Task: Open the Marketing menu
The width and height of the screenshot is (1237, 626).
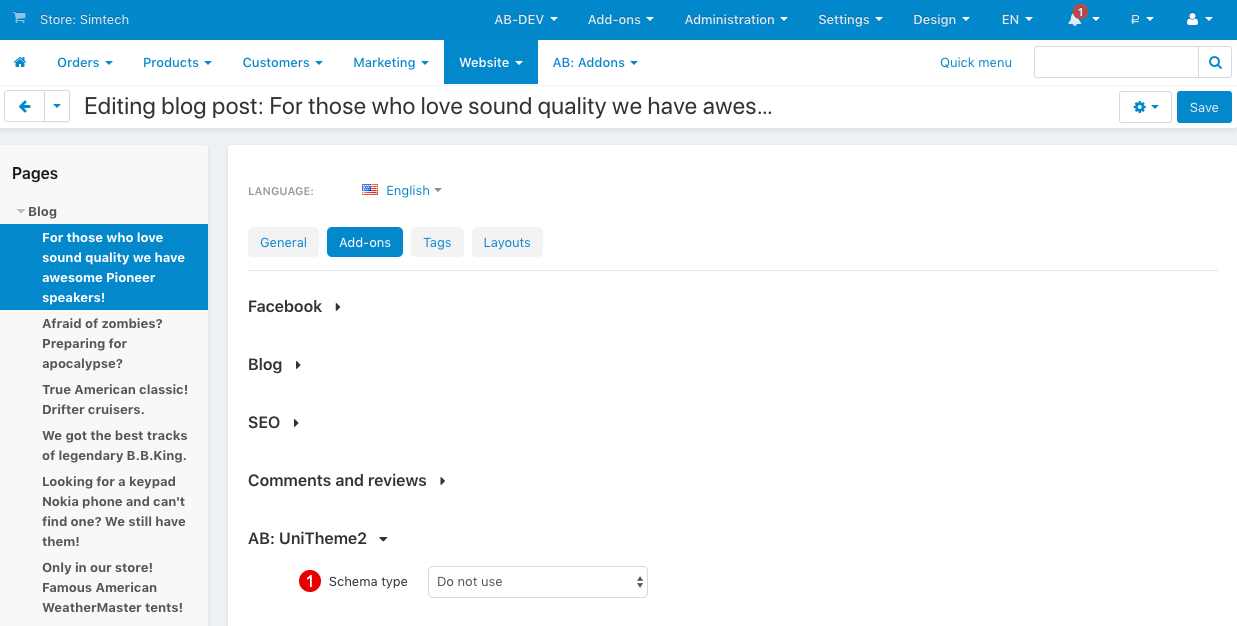Action: 391,62
